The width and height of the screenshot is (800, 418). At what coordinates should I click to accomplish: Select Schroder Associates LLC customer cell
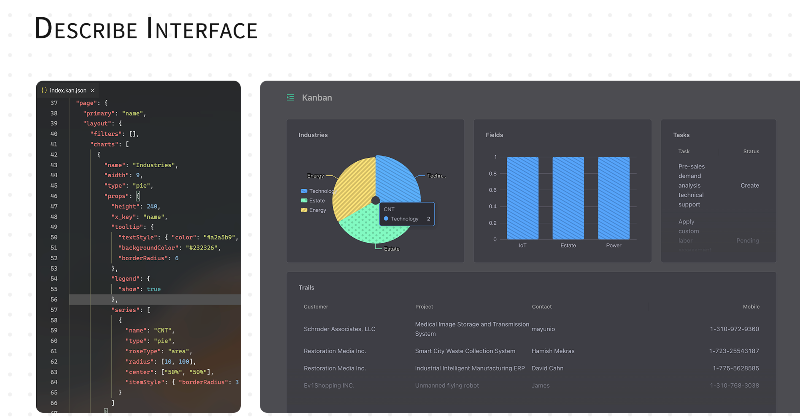point(339,329)
